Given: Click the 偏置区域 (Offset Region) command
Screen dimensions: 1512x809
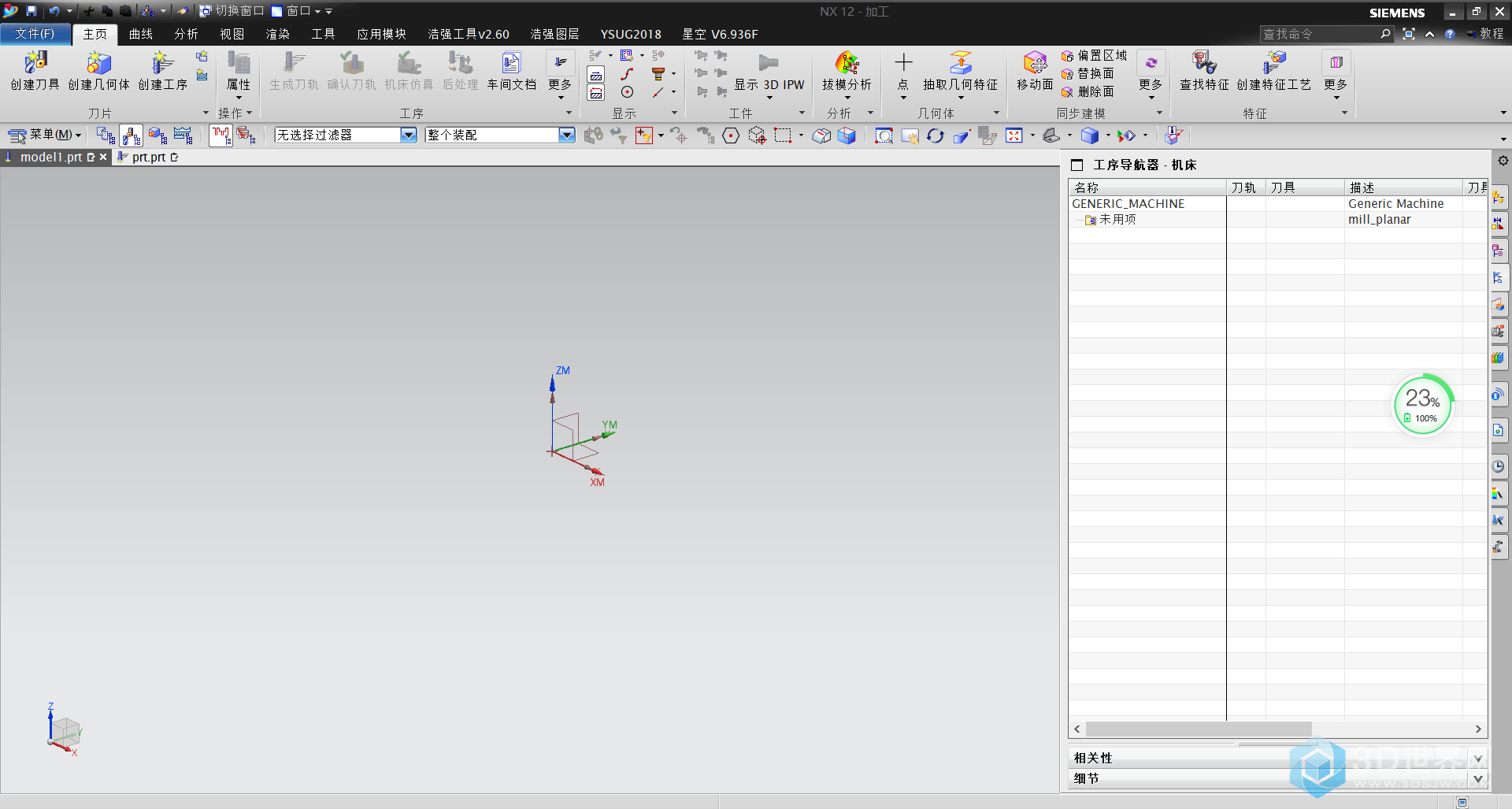Looking at the screenshot, I should coord(1094,55).
